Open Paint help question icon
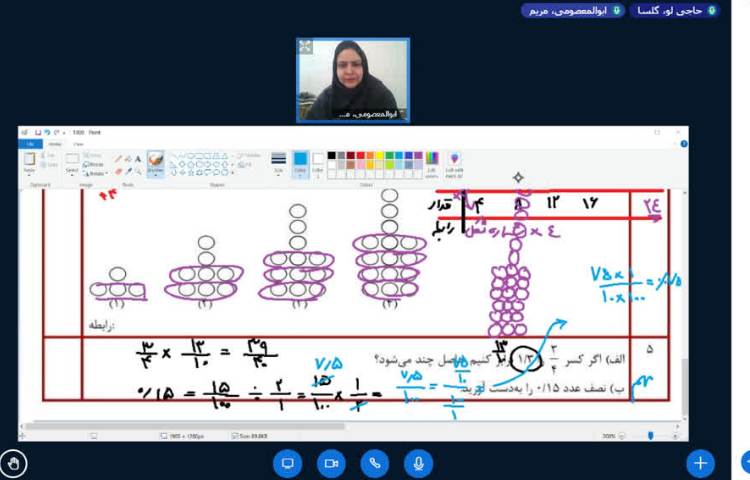Image resolution: width=750 pixels, height=480 pixels. click(x=684, y=143)
